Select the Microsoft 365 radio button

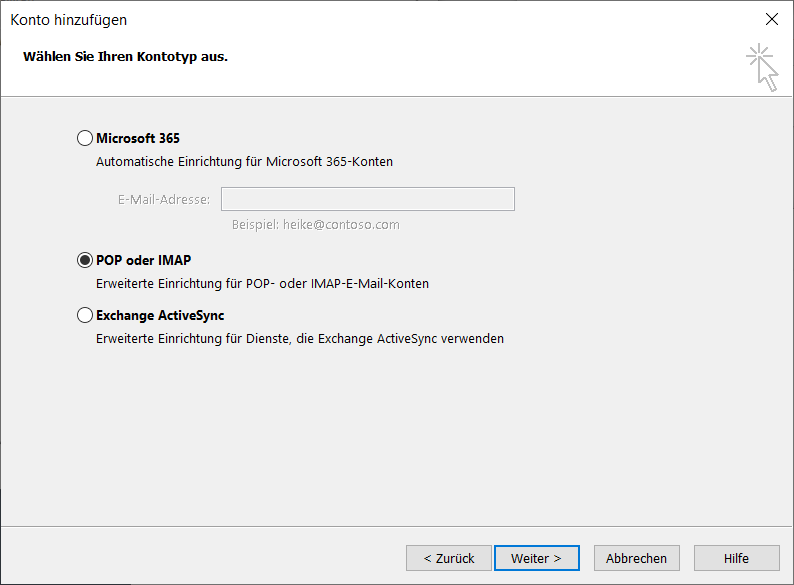(x=85, y=138)
